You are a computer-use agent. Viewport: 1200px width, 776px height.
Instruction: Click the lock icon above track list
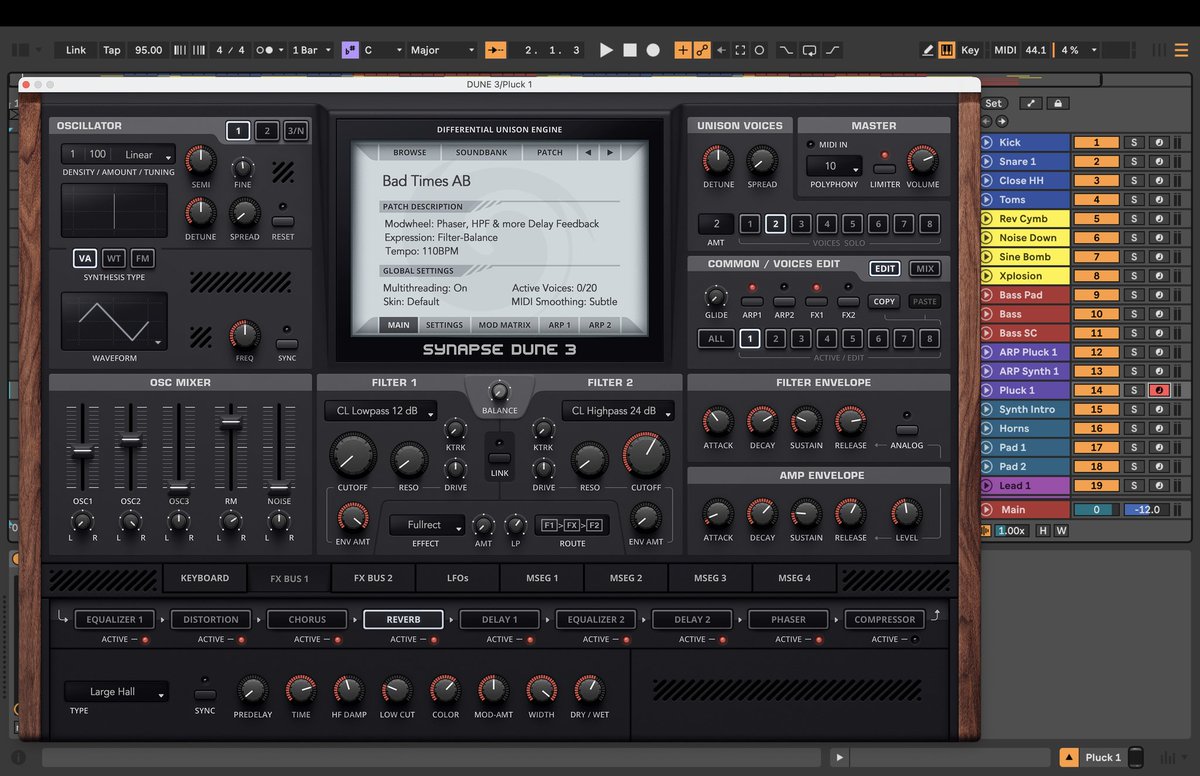coord(1057,103)
